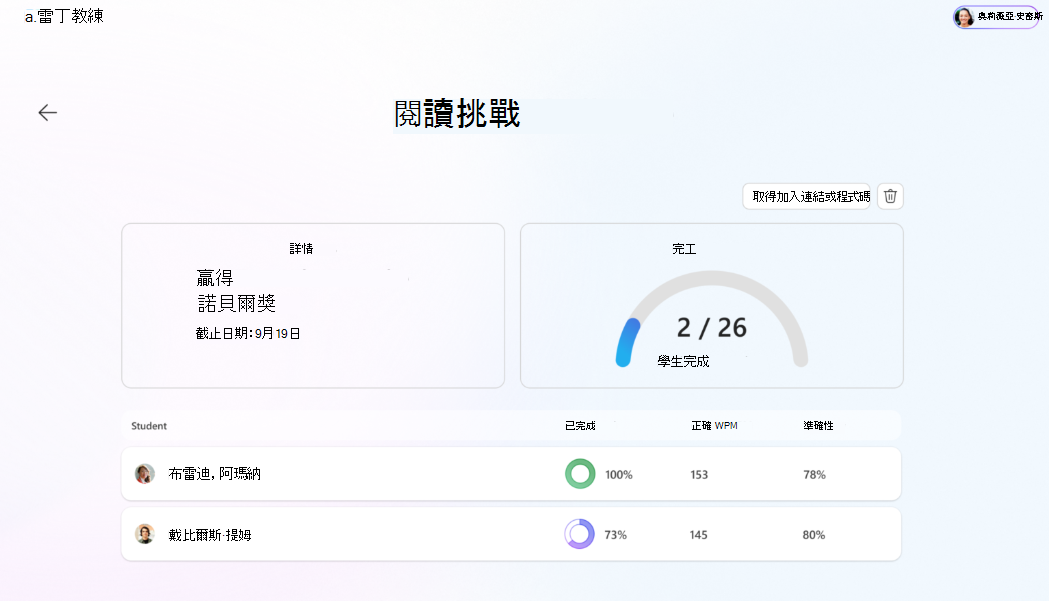Image resolution: width=1049 pixels, height=601 pixels.
Task: Click the 153 WPM value
Action: coord(699,475)
